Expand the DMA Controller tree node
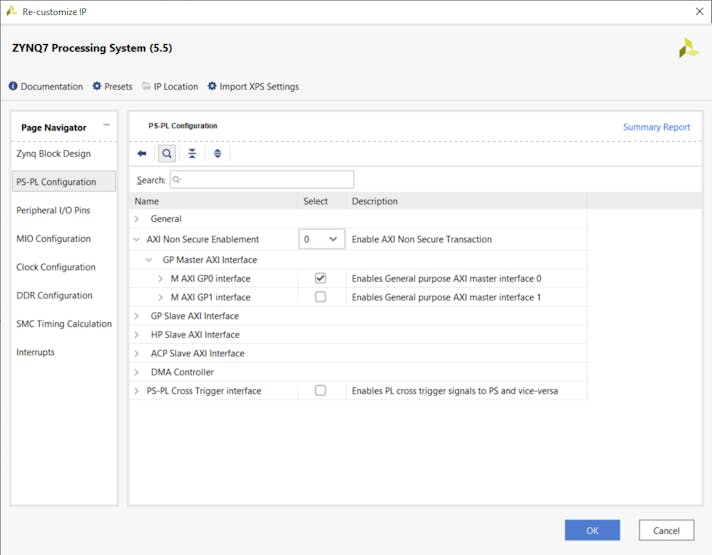Viewport: 712px width, 555px height. pos(137,372)
